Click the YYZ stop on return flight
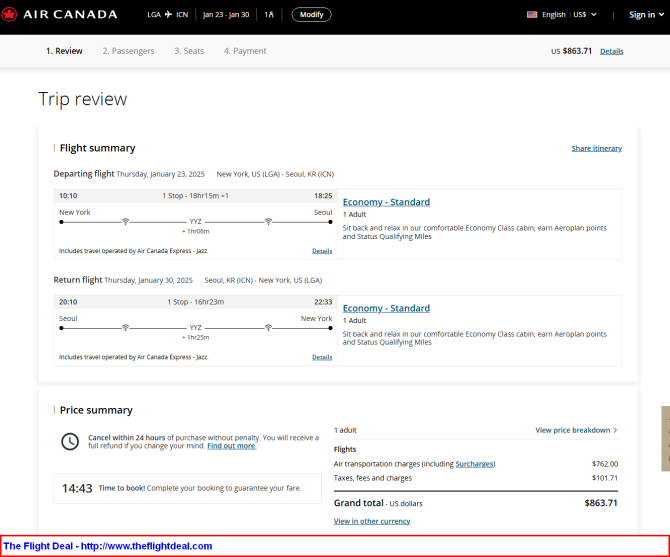The width and height of the screenshot is (670, 557). pos(196,328)
